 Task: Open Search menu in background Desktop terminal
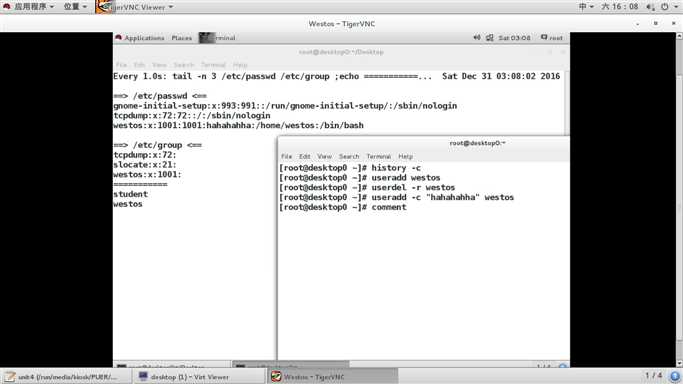[183, 65]
